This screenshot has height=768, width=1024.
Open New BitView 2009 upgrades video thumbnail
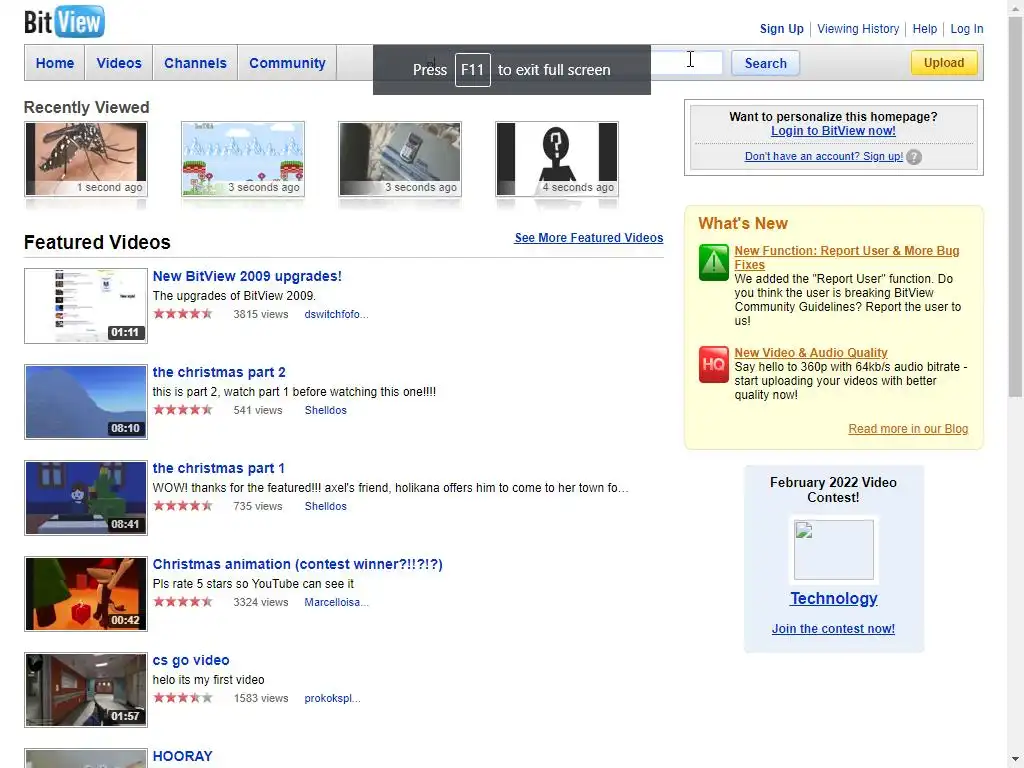(x=86, y=306)
